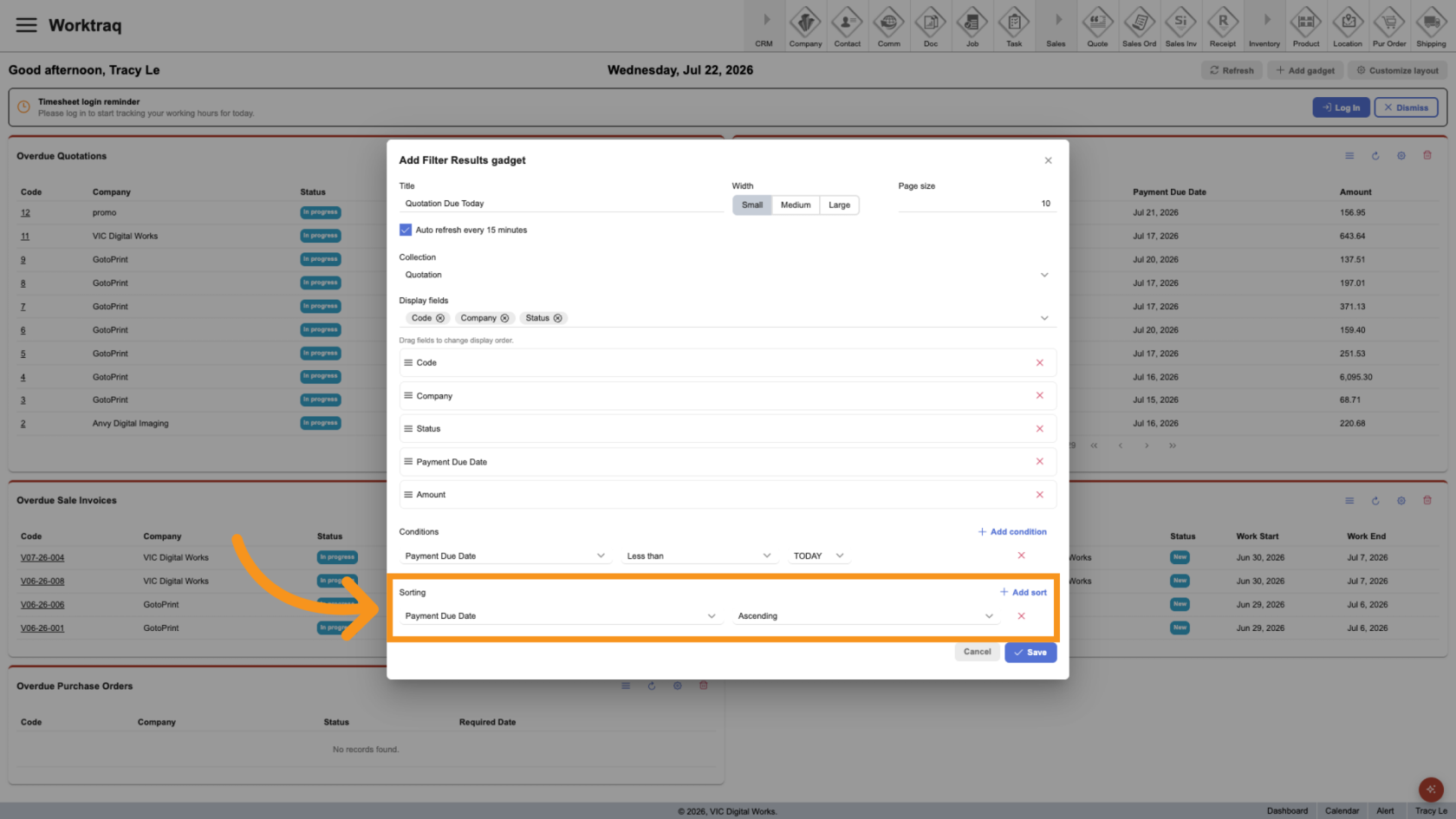Grab the drag handle of Amount row
1456x819 pixels.
(x=408, y=494)
